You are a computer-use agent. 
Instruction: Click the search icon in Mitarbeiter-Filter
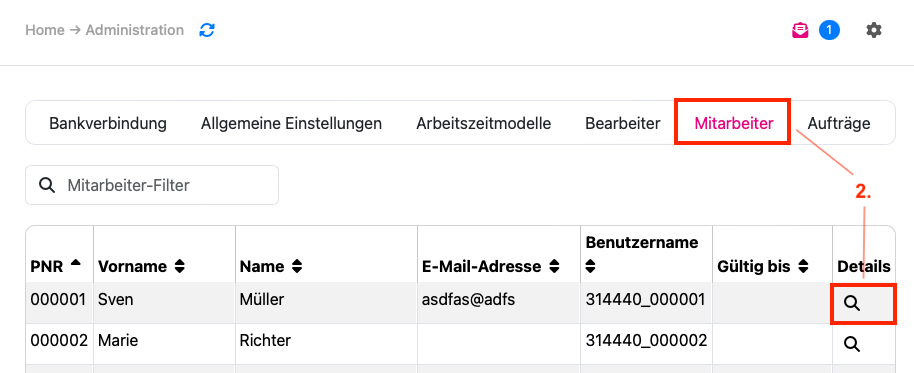pos(47,185)
